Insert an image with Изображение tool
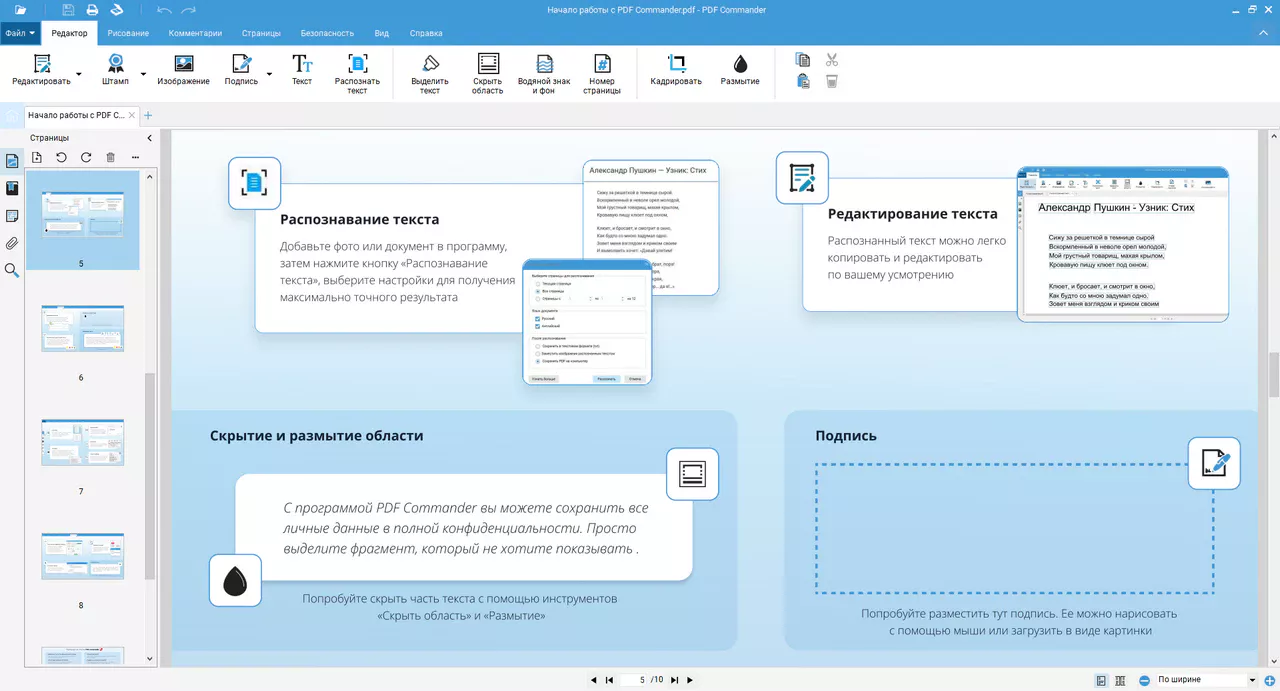1280x691 pixels. (x=183, y=70)
